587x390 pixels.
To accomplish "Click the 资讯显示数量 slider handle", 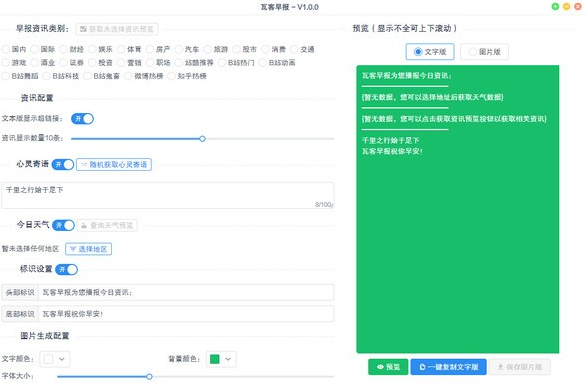I will tap(202, 139).
